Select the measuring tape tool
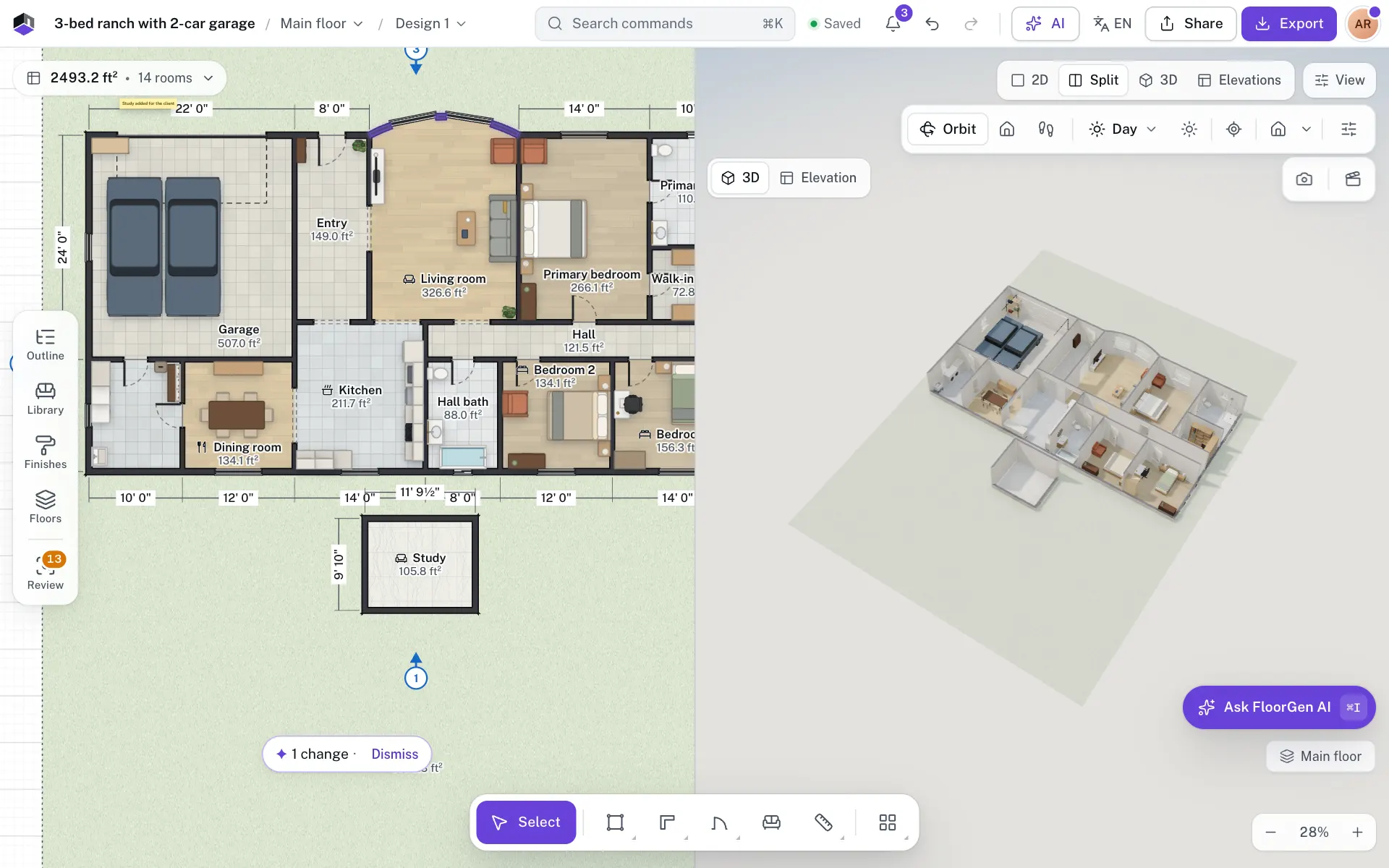 pos(823,822)
